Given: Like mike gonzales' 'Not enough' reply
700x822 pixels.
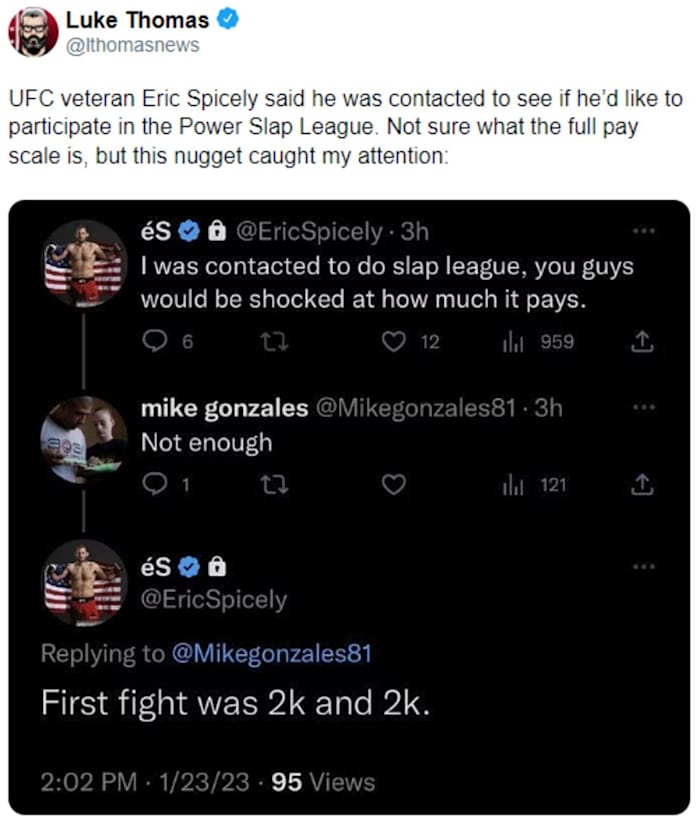Looking at the screenshot, I should (x=394, y=486).
